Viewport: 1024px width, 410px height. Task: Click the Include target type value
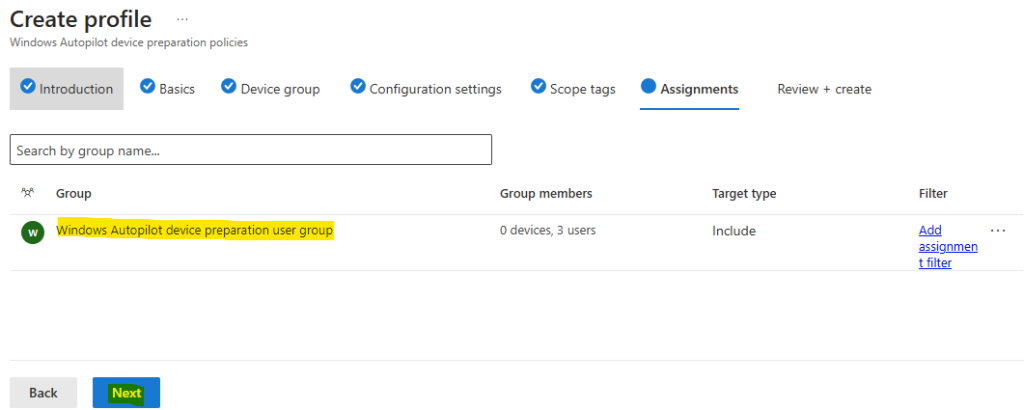click(734, 231)
